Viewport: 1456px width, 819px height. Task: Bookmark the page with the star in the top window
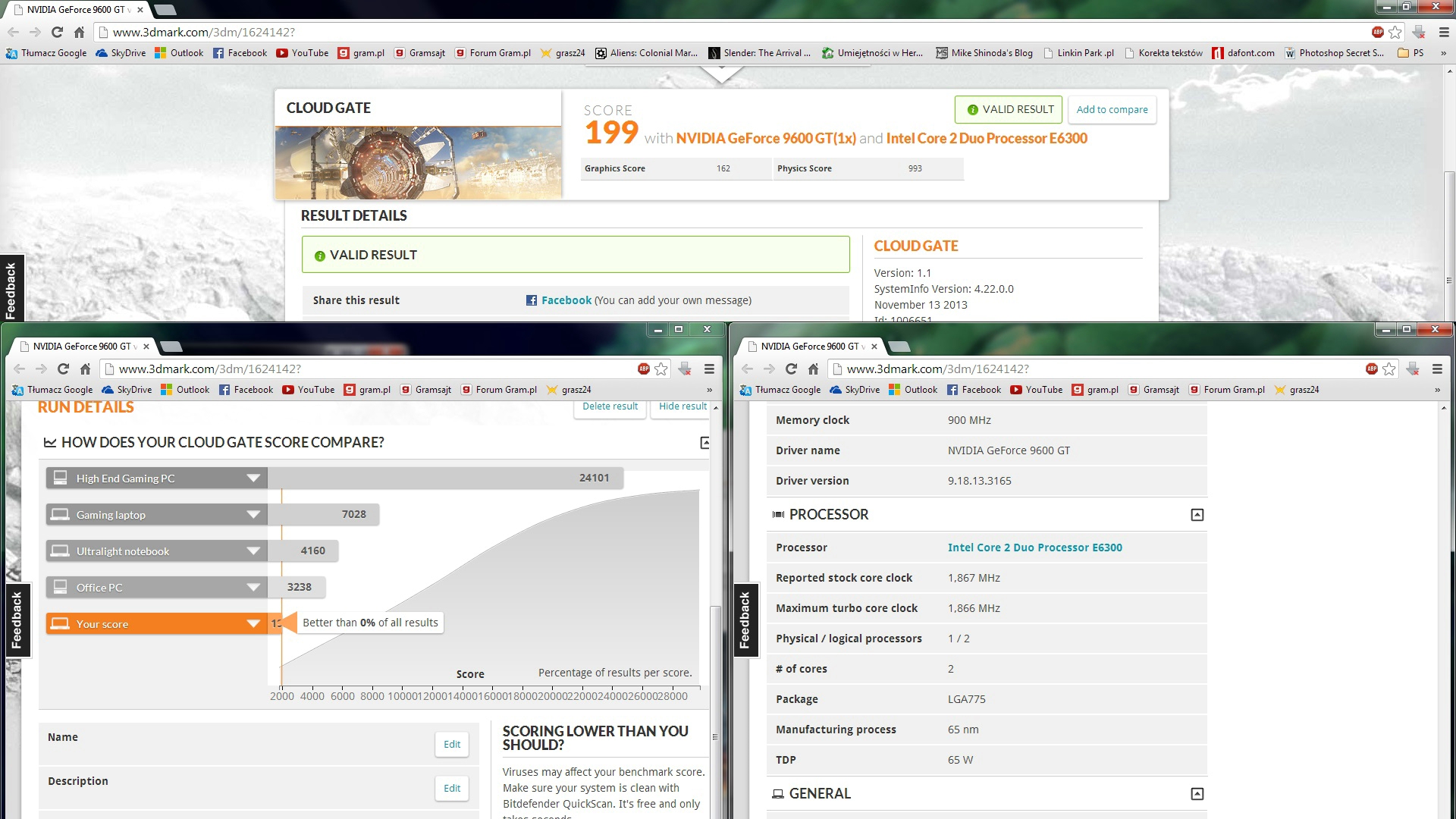(x=1395, y=32)
